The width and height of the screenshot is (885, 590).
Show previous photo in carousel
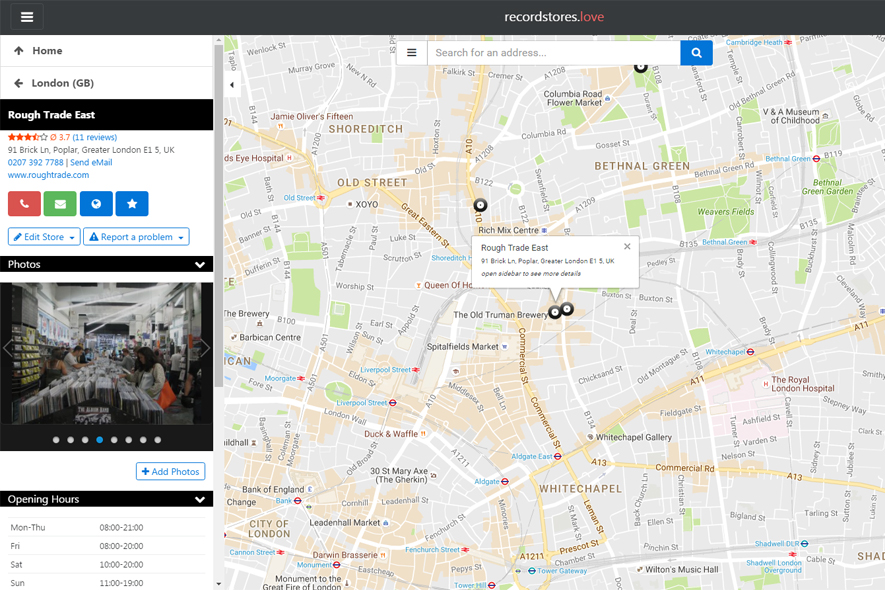[x=7, y=348]
